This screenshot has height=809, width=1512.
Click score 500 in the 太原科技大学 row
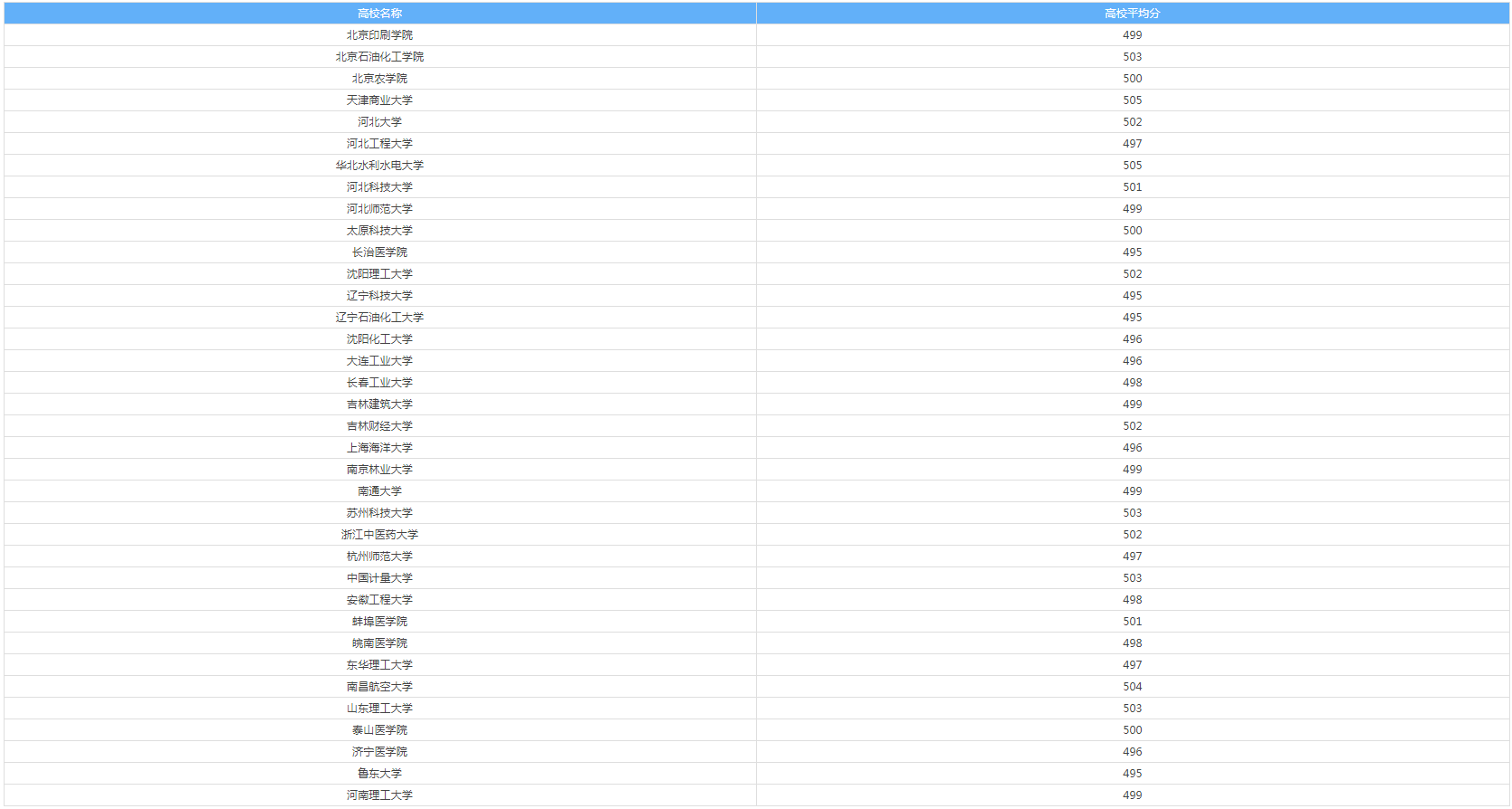[x=1133, y=231]
